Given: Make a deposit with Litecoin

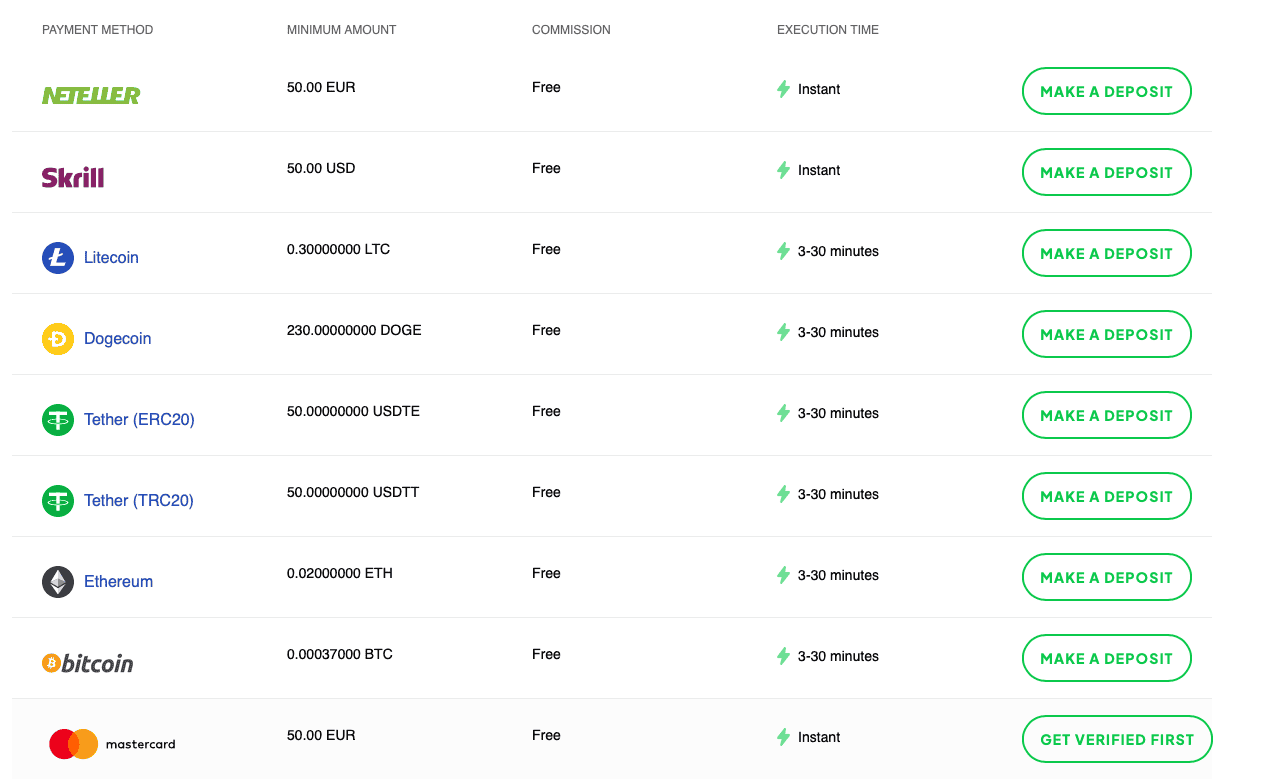Looking at the screenshot, I should pyautogui.click(x=1106, y=253).
